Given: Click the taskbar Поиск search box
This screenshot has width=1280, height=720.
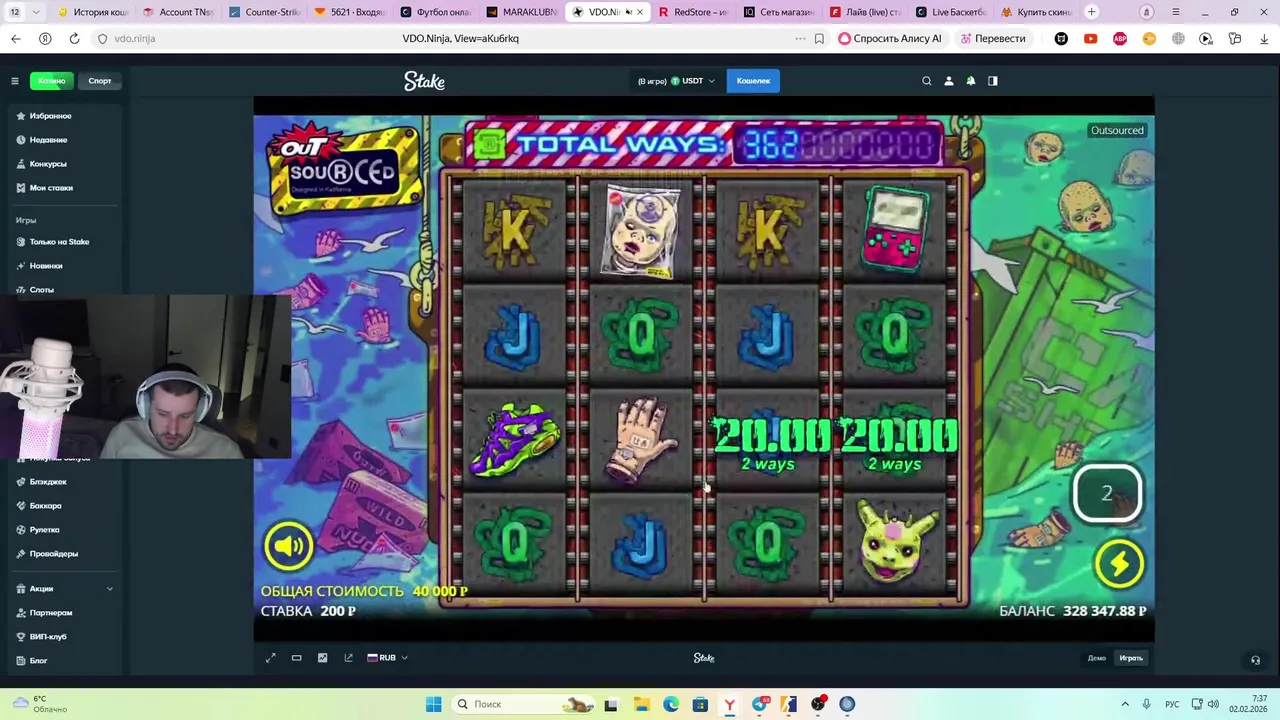Looking at the screenshot, I should [524, 704].
